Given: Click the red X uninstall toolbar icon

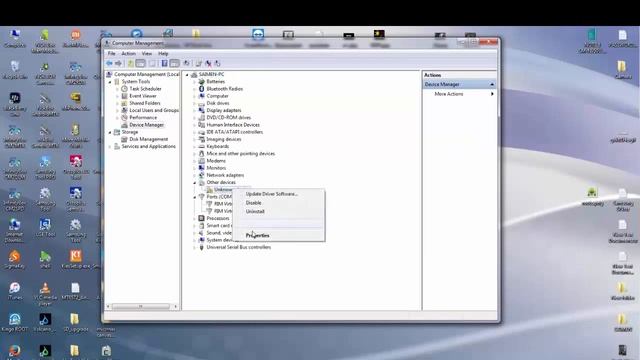Looking at the screenshot, I should [x=209, y=63].
